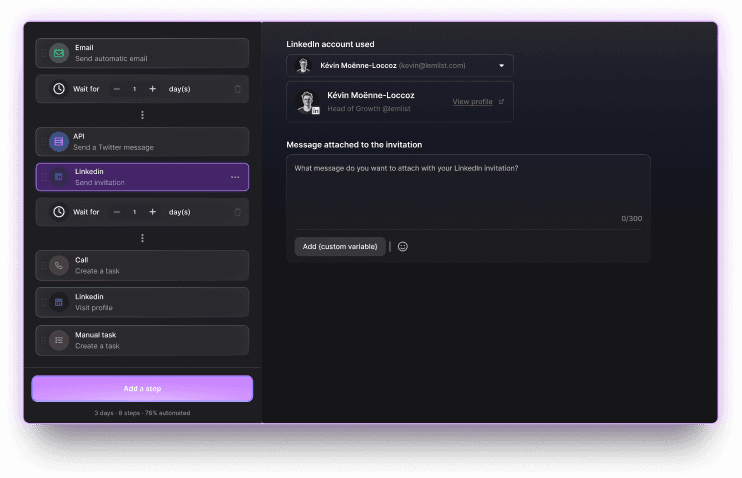Click the drag handle of the Manual task step
The height and width of the screenshot is (478, 742).
pos(43,340)
